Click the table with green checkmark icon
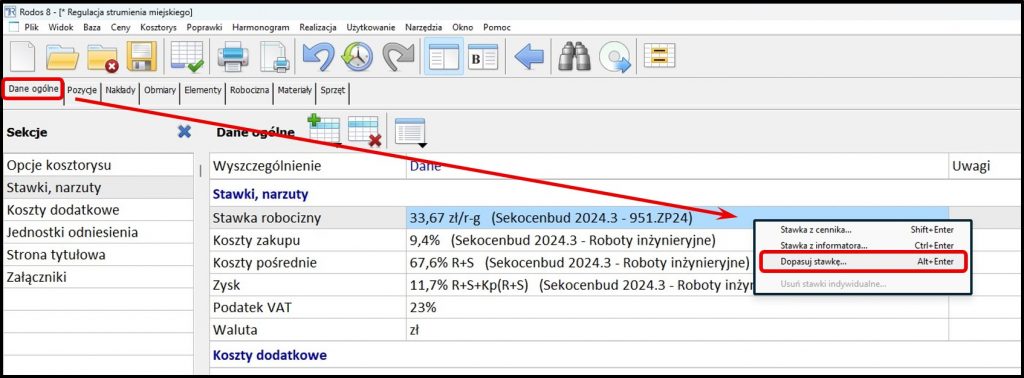 click(x=187, y=57)
